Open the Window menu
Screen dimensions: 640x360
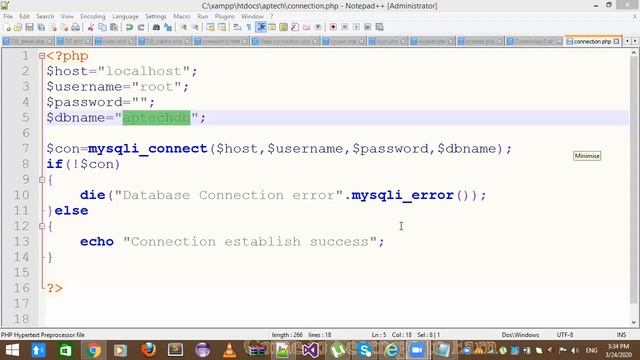point(252,16)
